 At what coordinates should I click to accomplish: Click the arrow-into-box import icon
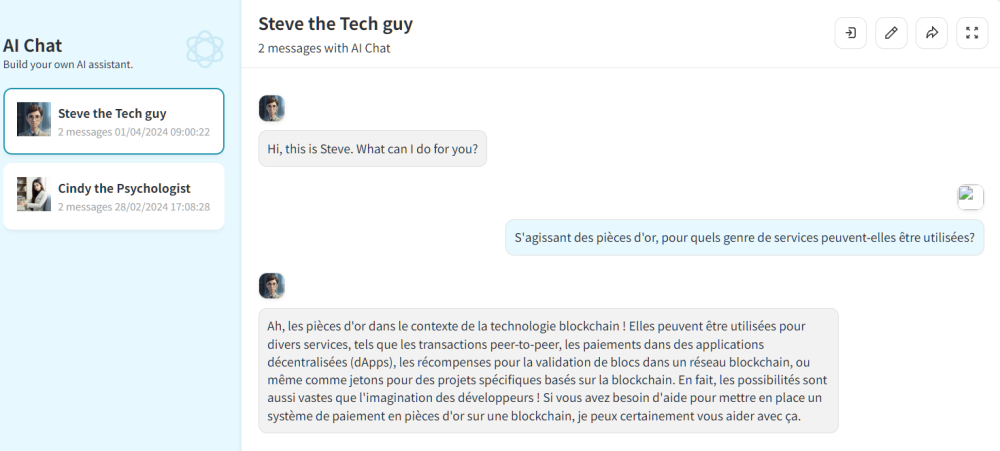[x=850, y=33]
